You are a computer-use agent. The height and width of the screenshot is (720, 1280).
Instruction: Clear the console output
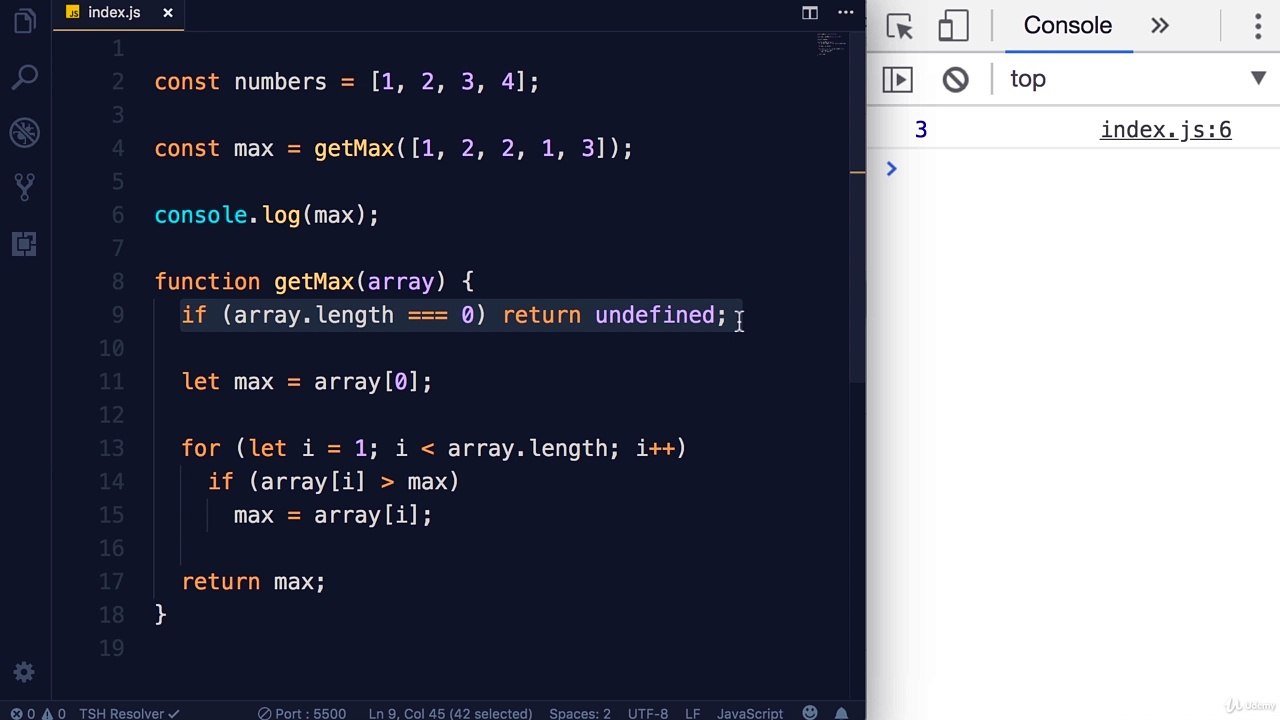coord(955,79)
